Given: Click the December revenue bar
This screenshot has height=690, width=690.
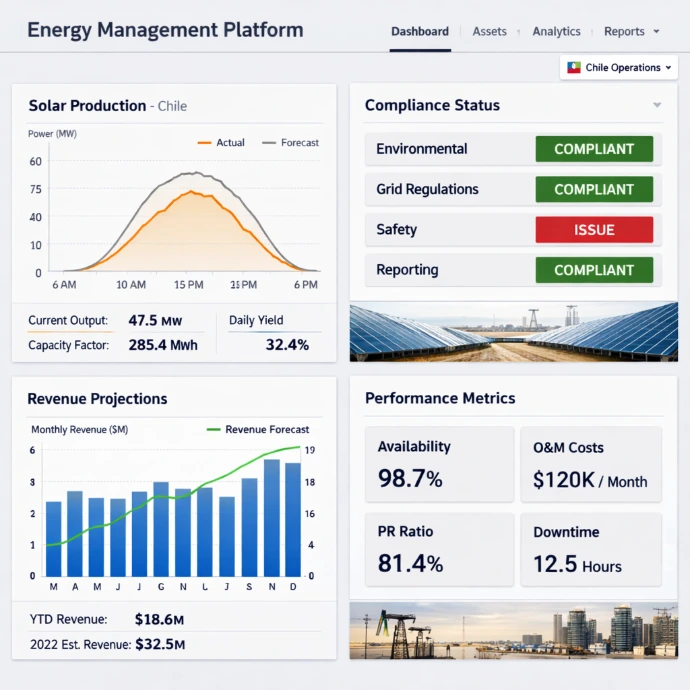Looking at the screenshot, I should click(x=293, y=519).
